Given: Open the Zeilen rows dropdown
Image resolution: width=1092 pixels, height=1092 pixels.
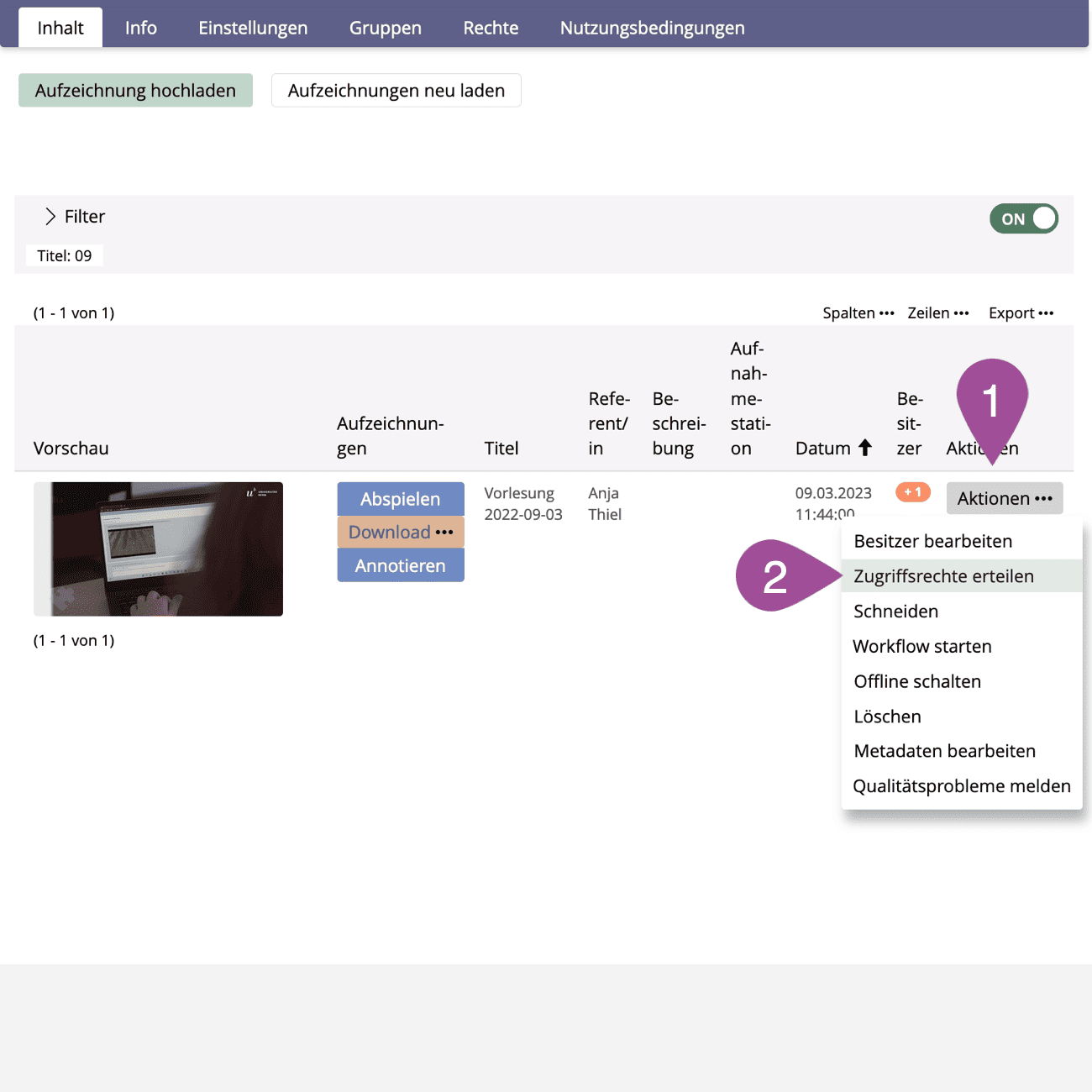Looking at the screenshot, I should click(937, 313).
